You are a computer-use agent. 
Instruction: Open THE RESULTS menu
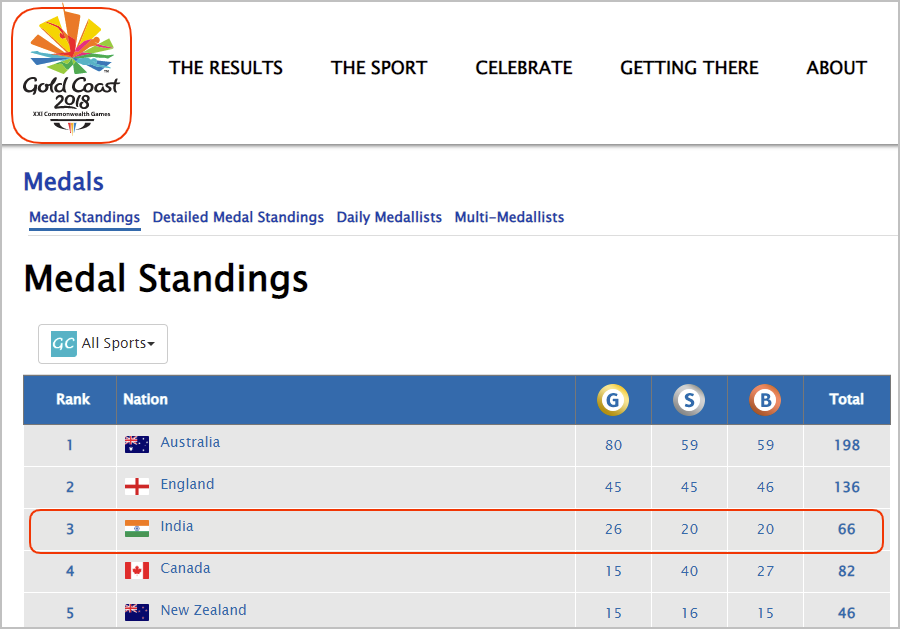pyautogui.click(x=226, y=68)
